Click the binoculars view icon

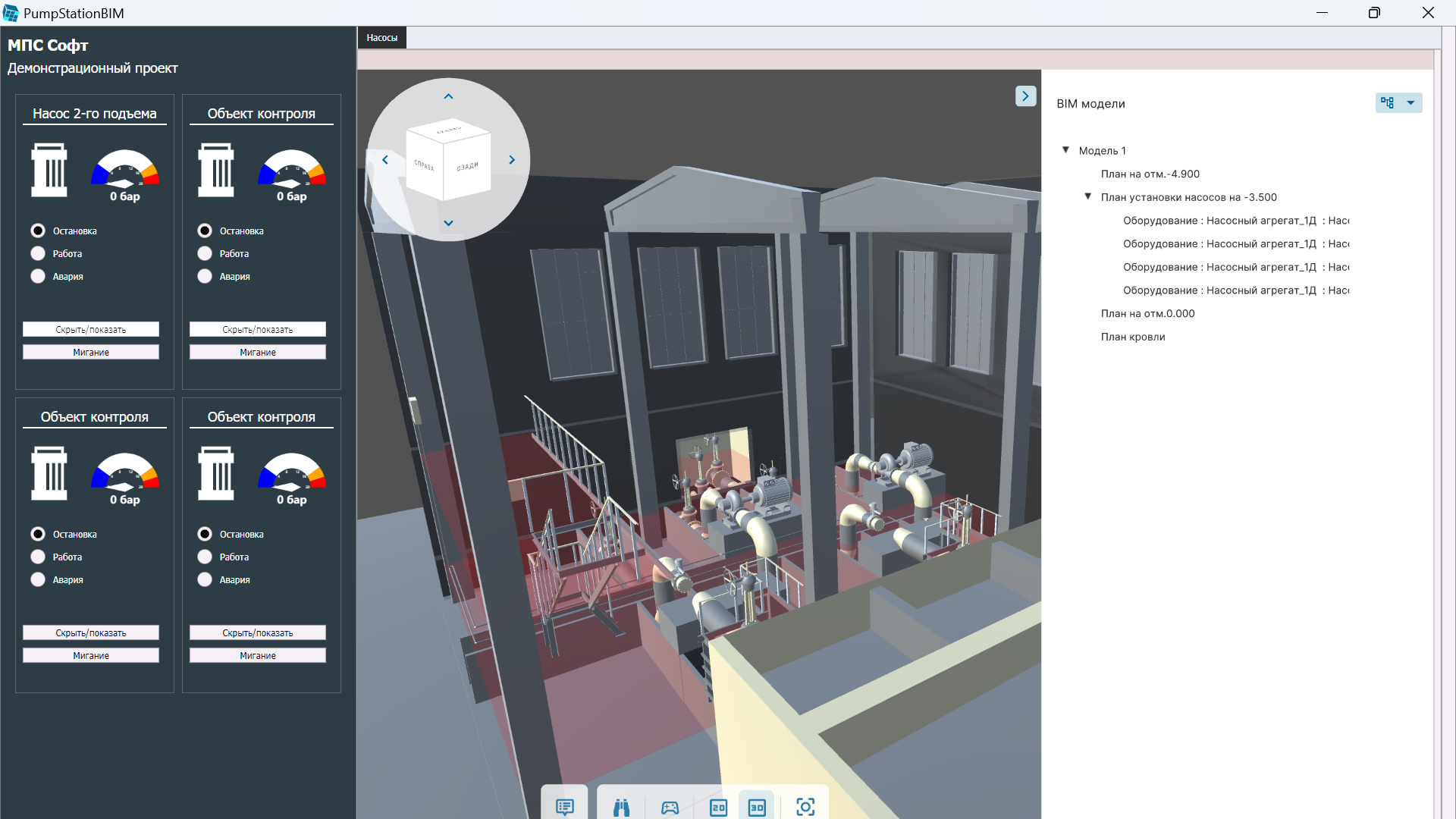(622, 807)
